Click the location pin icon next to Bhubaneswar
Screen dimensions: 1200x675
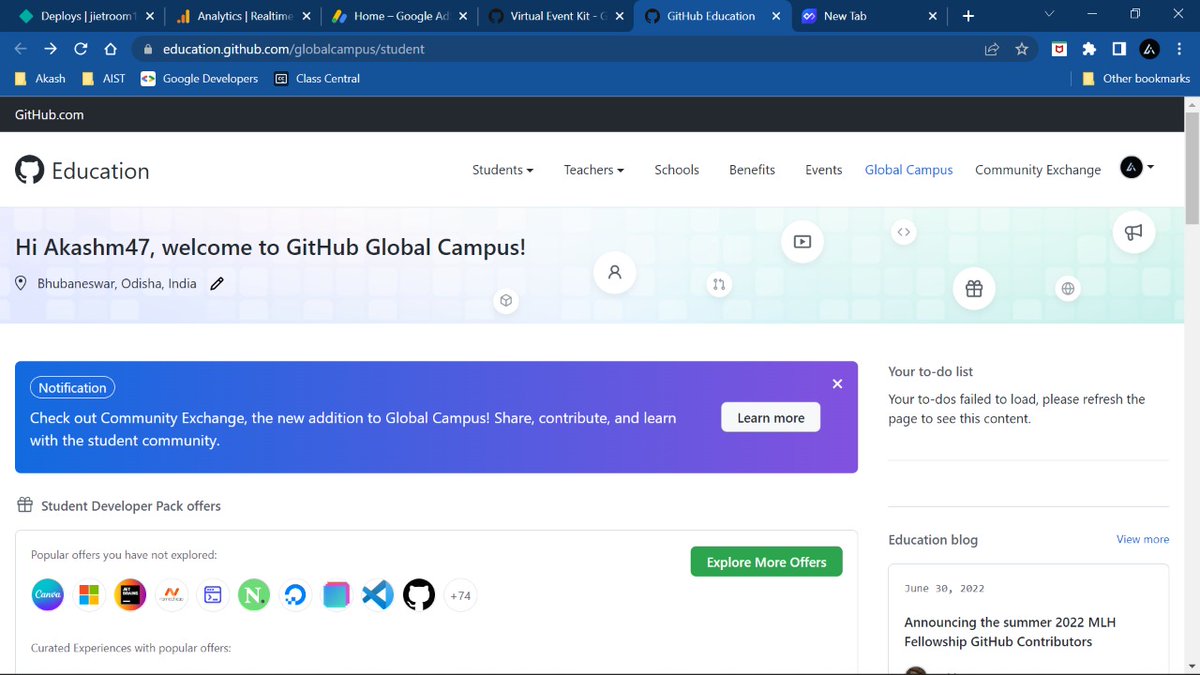(x=21, y=284)
